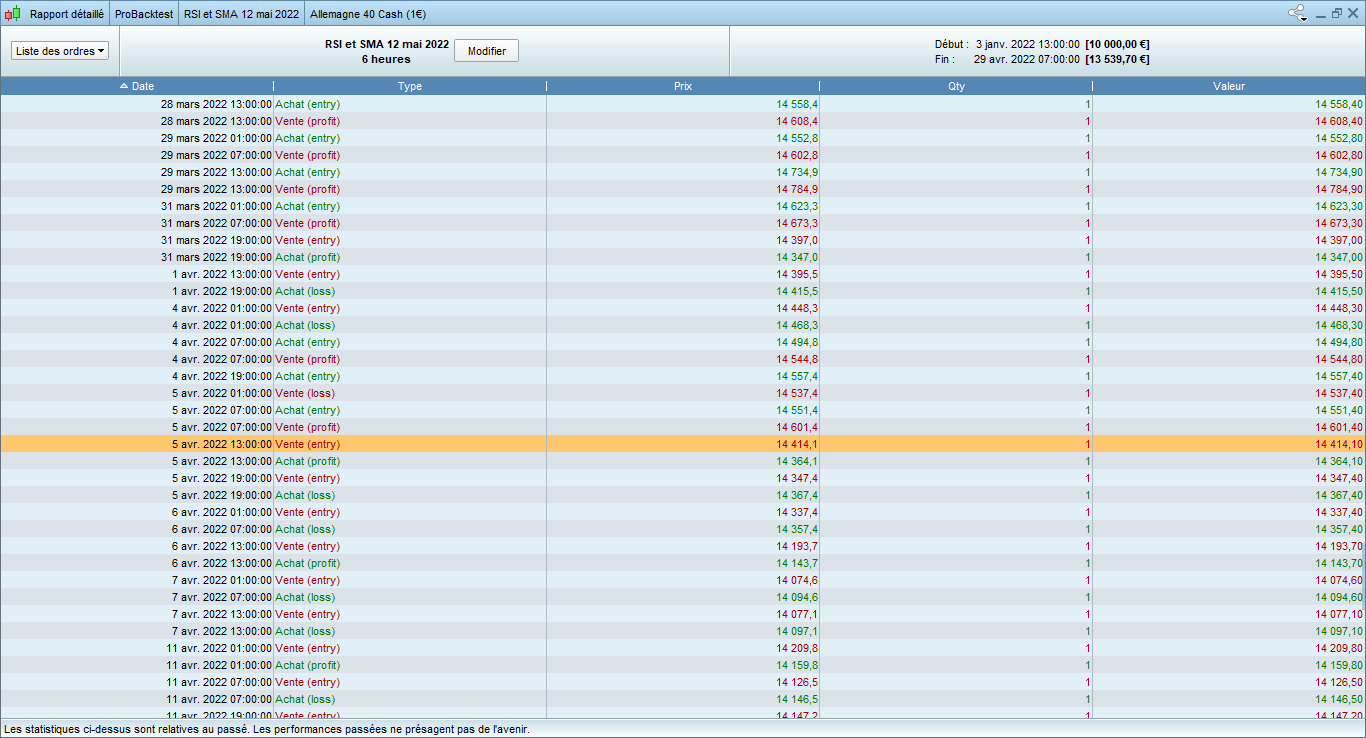Click the price 14 608,4
Image resolution: width=1366 pixels, height=738 pixels.
point(797,121)
